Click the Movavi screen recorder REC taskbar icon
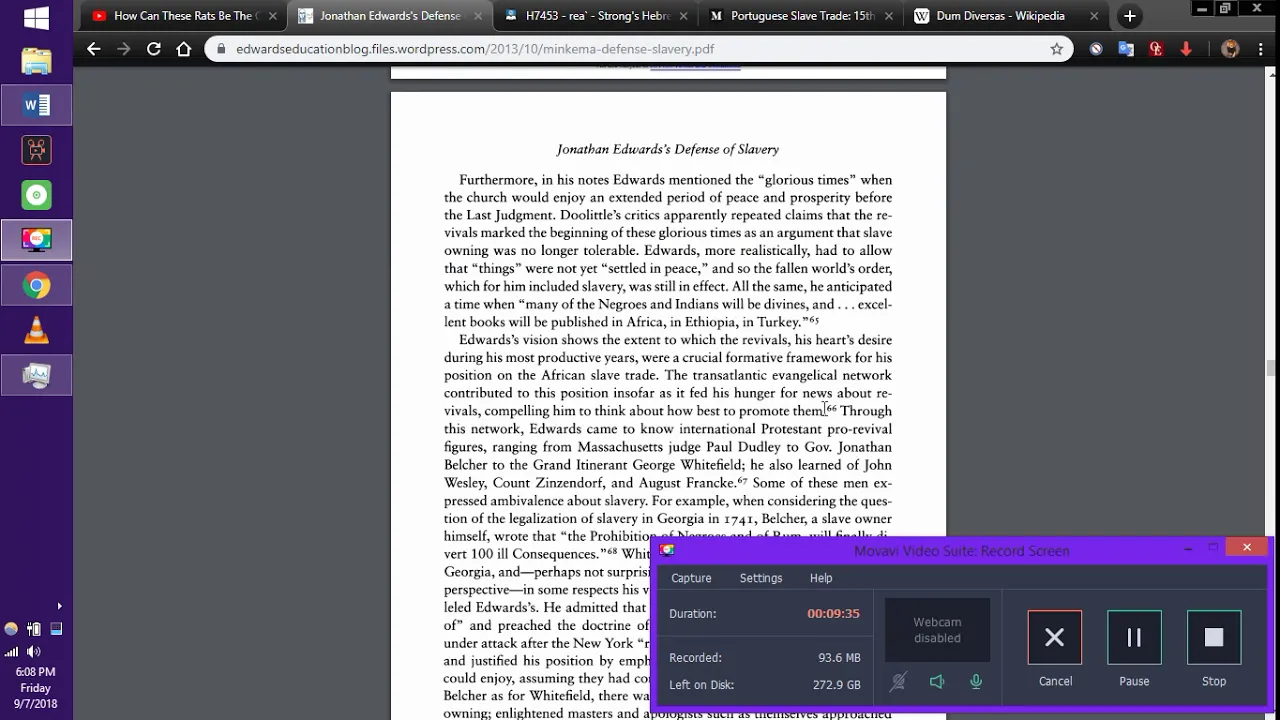This screenshot has height=720, width=1280. click(36, 240)
